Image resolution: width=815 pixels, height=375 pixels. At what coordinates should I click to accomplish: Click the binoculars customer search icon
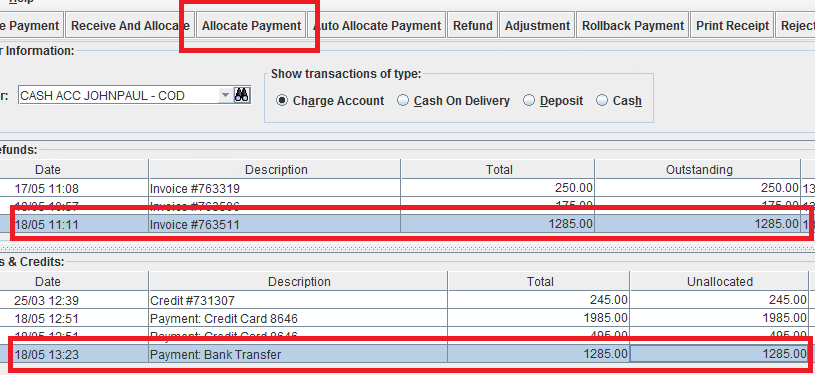point(242,95)
